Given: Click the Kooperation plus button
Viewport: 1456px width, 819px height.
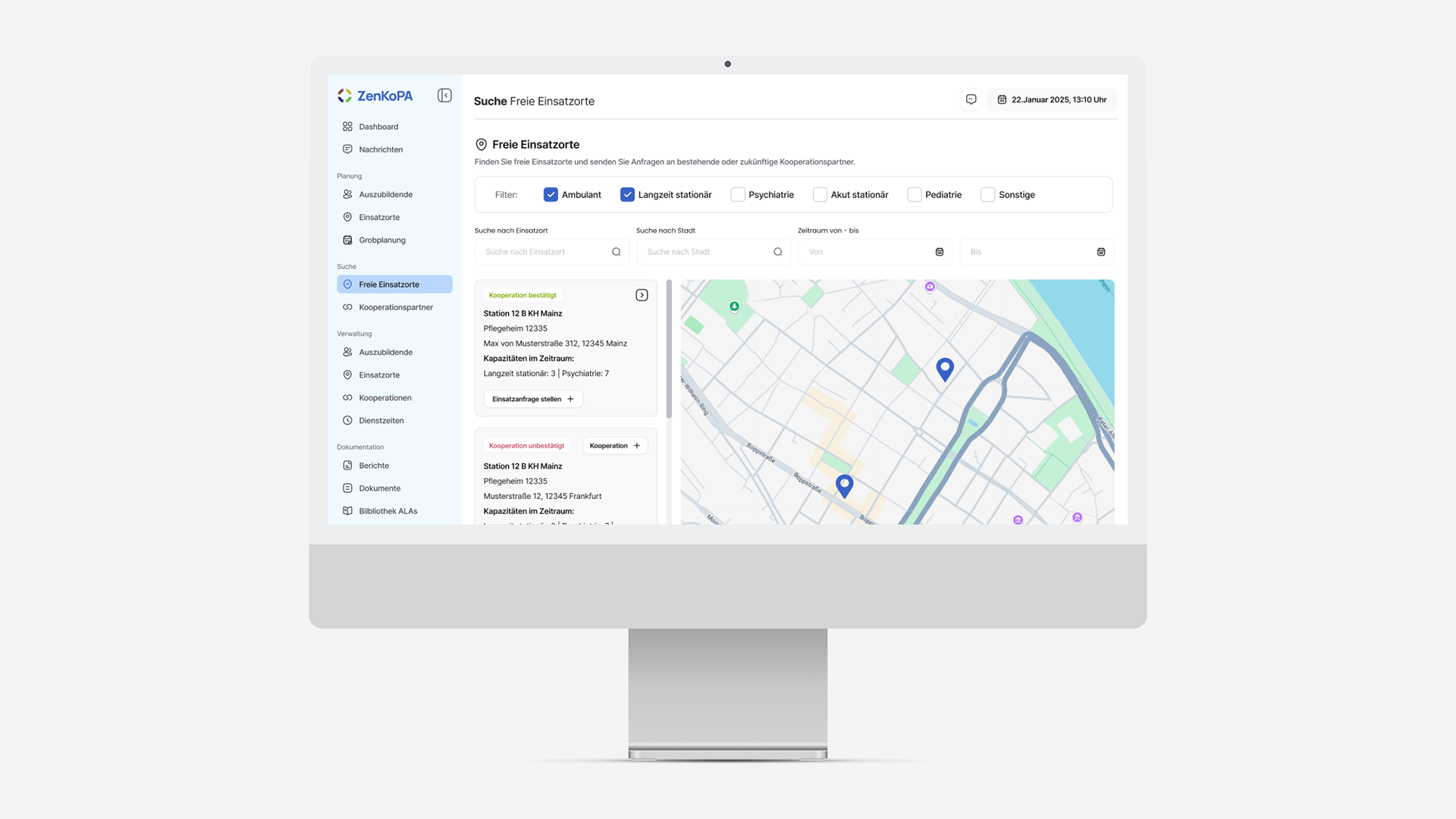Looking at the screenshot, I should 615,446.
